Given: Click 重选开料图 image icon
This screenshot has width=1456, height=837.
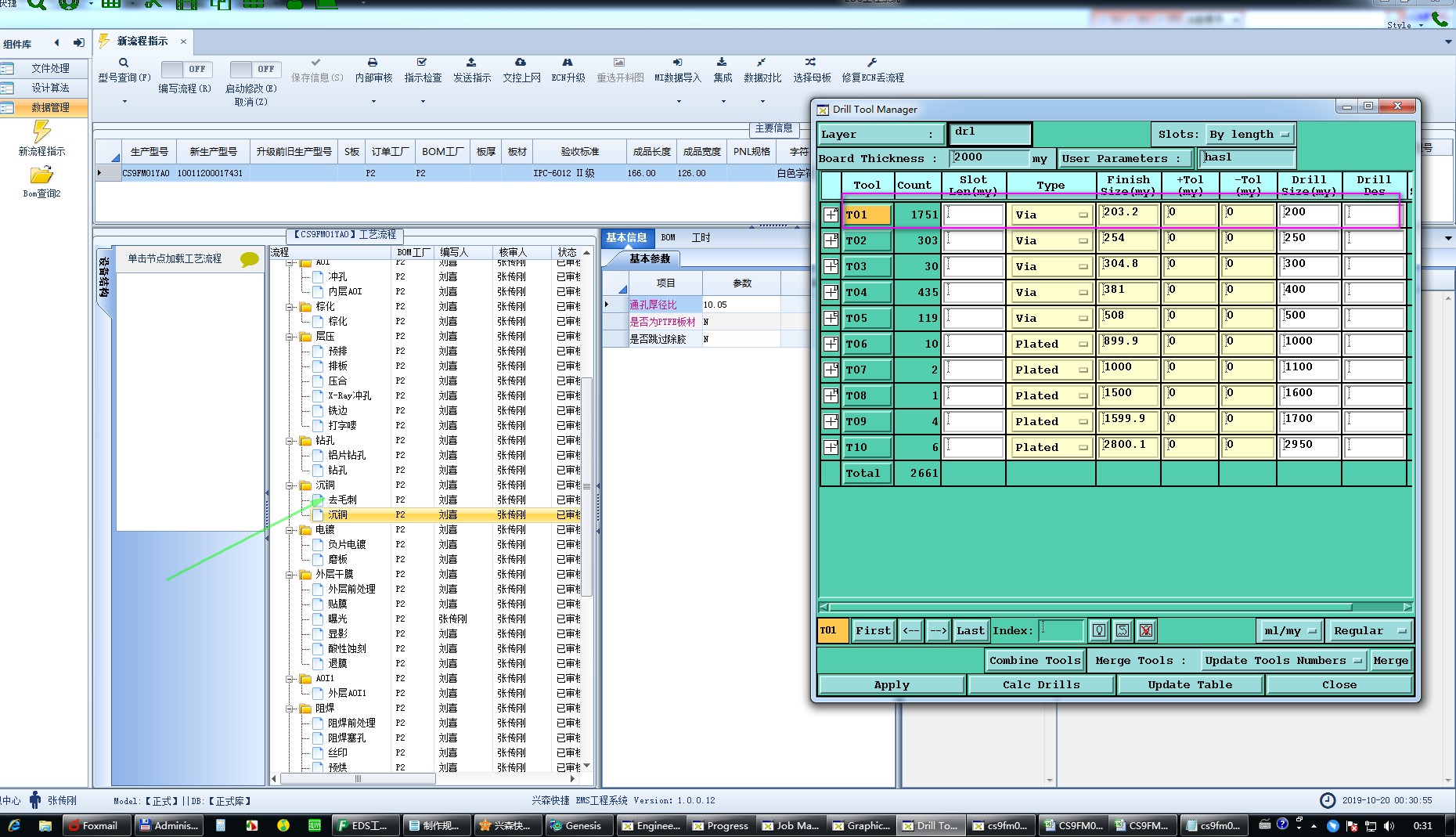Looking at the screenshot, I should click(619, 62).
